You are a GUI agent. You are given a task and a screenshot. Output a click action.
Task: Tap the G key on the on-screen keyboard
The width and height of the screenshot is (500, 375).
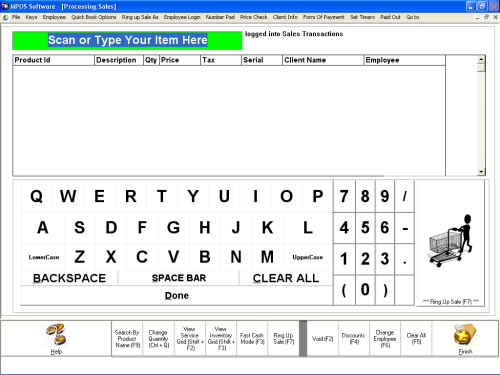point(173,228)
